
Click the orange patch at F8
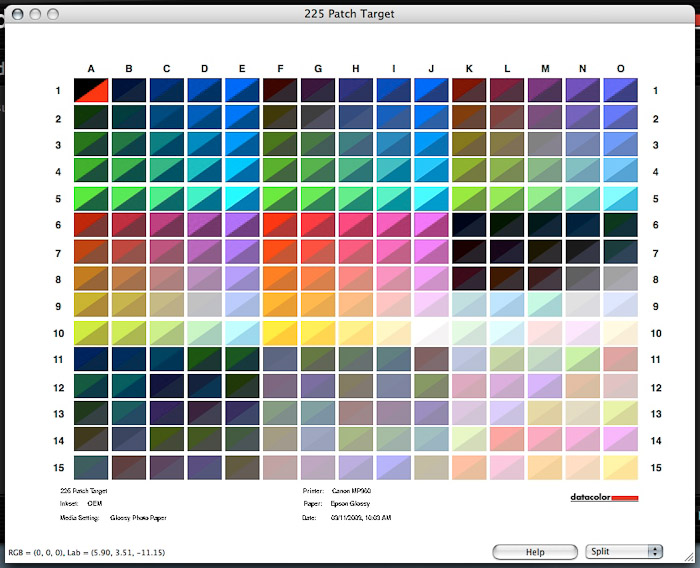[x=281, y=279]
